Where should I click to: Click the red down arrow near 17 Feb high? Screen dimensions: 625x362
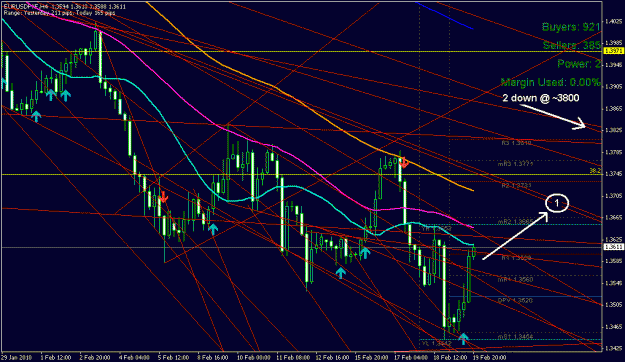(404, 163)
